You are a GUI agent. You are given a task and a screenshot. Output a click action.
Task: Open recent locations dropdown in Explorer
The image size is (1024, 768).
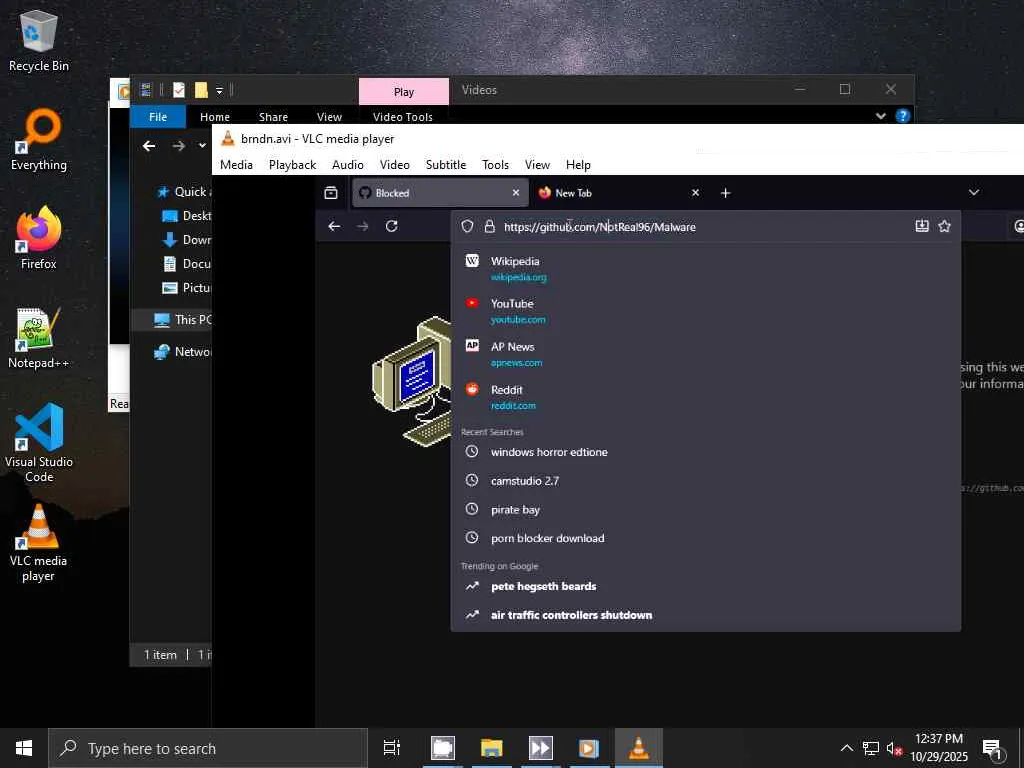click(202, 146)
